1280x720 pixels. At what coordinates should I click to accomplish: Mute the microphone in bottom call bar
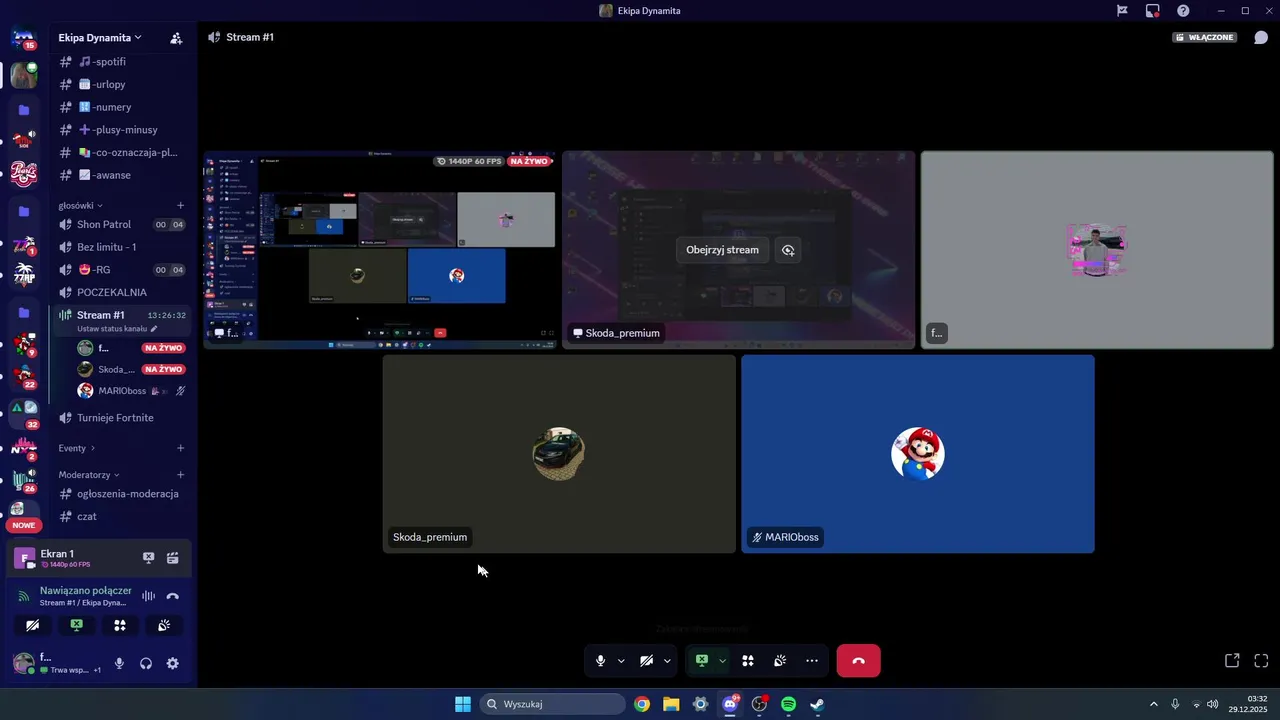pyautogui.click(x=600, y=661)
